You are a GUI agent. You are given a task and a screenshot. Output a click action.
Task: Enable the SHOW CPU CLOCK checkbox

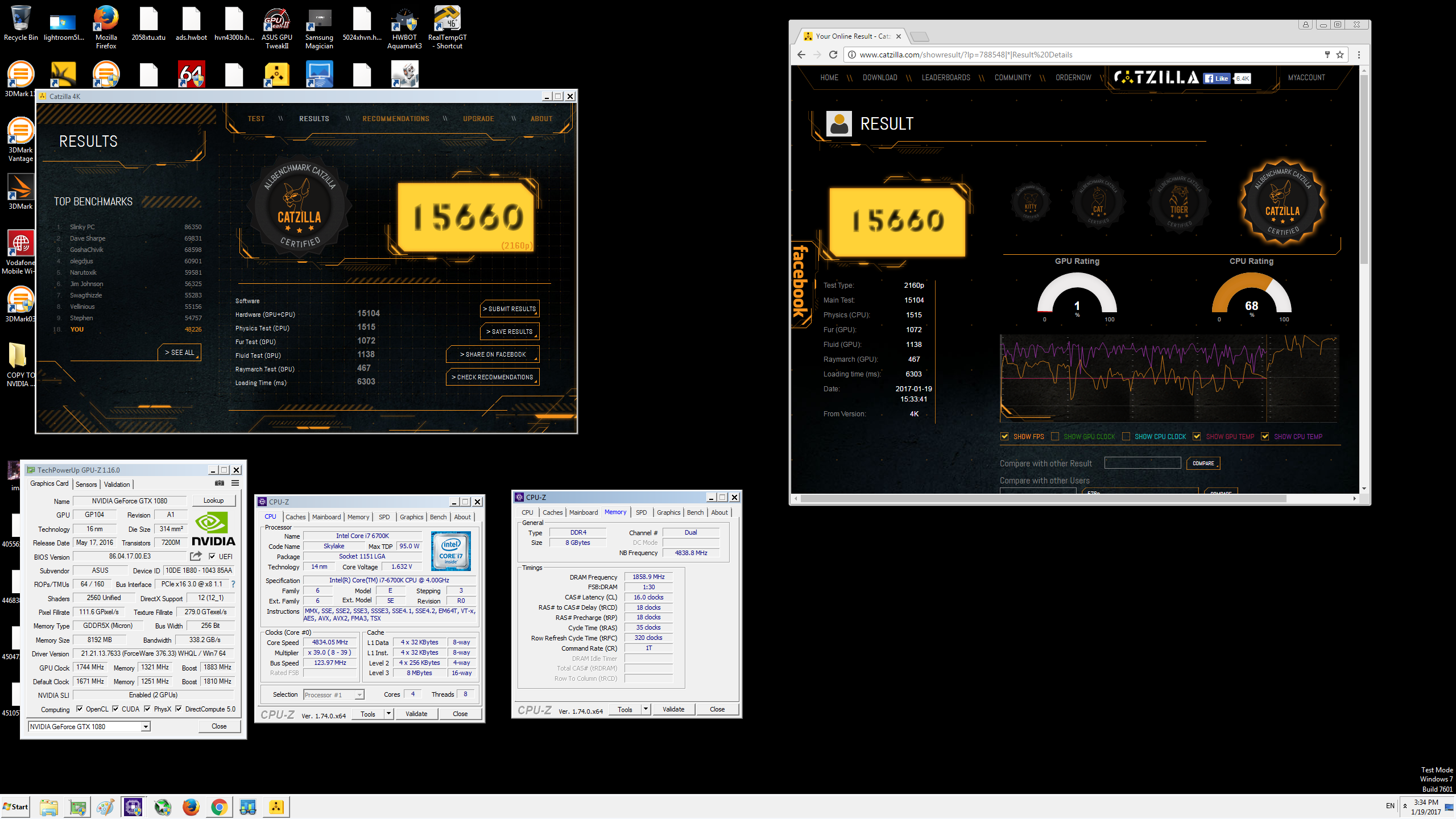point(1126,437)
